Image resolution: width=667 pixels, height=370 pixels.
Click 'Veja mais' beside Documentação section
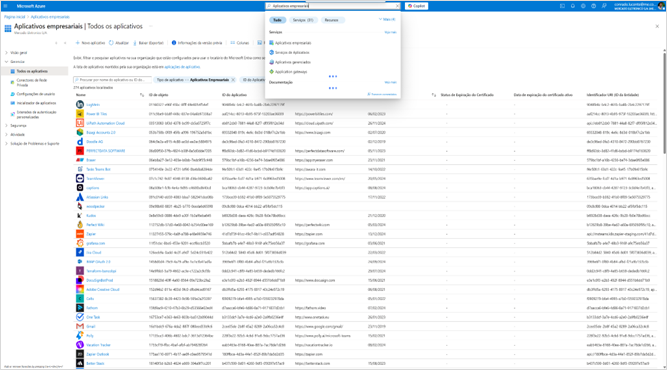[x=390, y=83]
